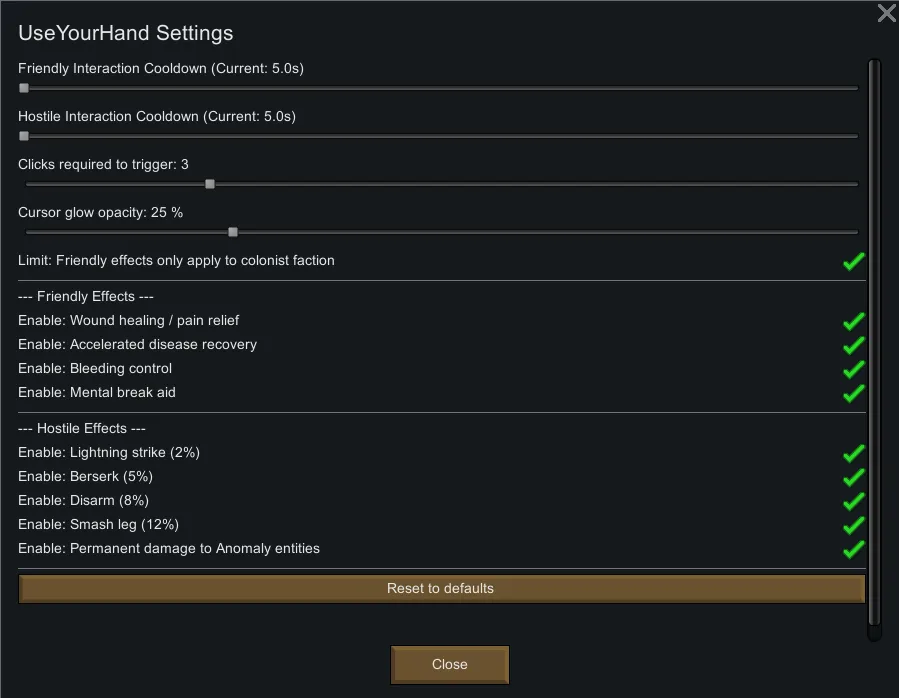Click the Enable: Berserk (5%) label
The width and height of the screenshot is (899, 698).
(x=85, y=477)
